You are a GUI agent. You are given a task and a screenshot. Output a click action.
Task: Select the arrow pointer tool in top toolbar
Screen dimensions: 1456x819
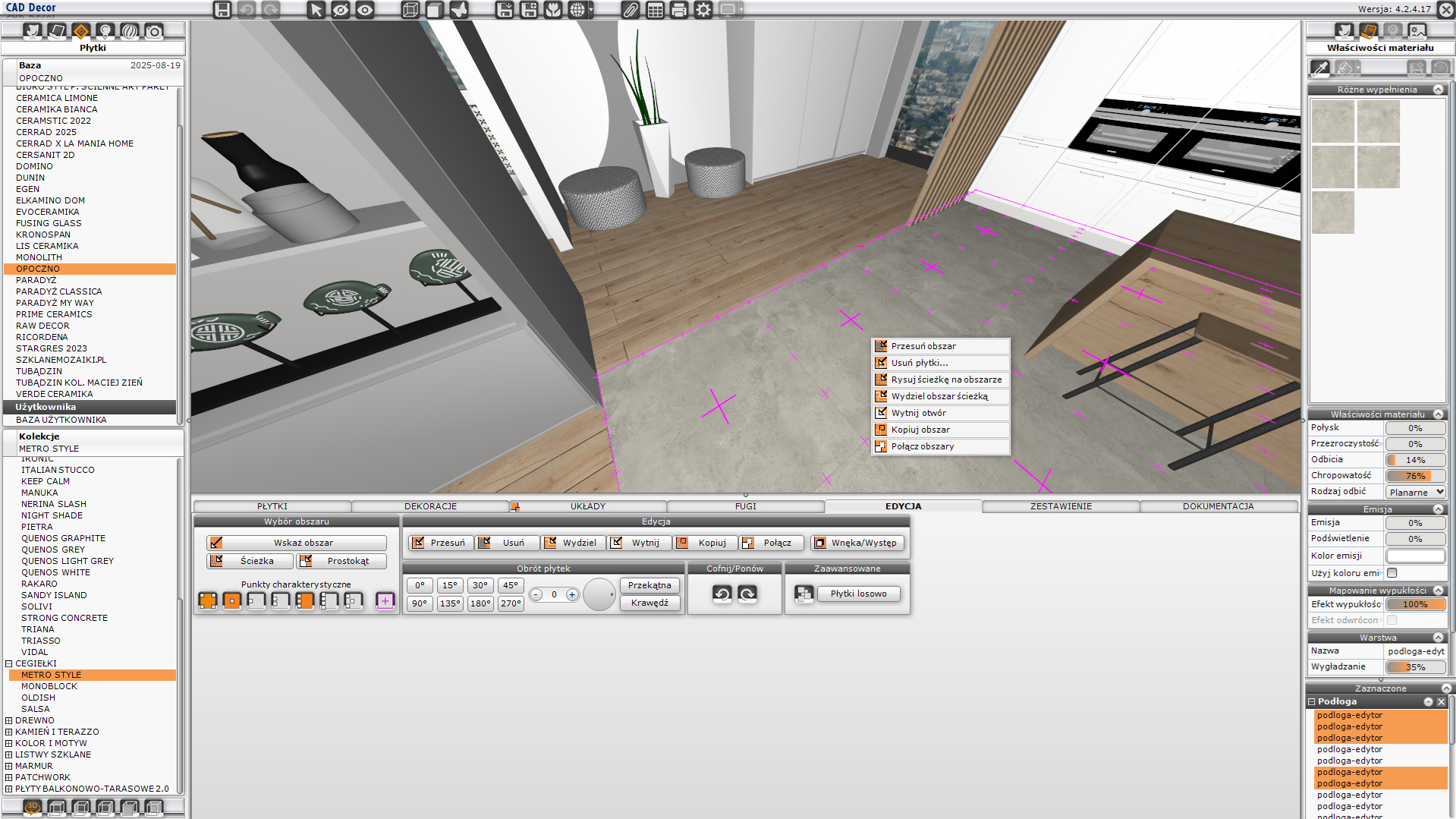click(x=316, y=10)
